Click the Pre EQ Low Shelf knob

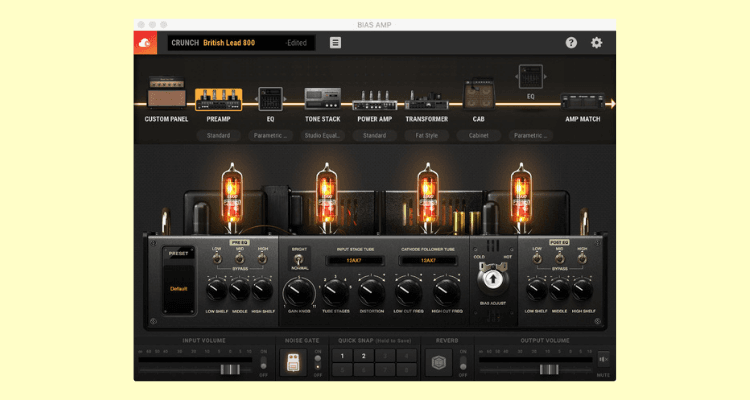[x=217, y=290]
